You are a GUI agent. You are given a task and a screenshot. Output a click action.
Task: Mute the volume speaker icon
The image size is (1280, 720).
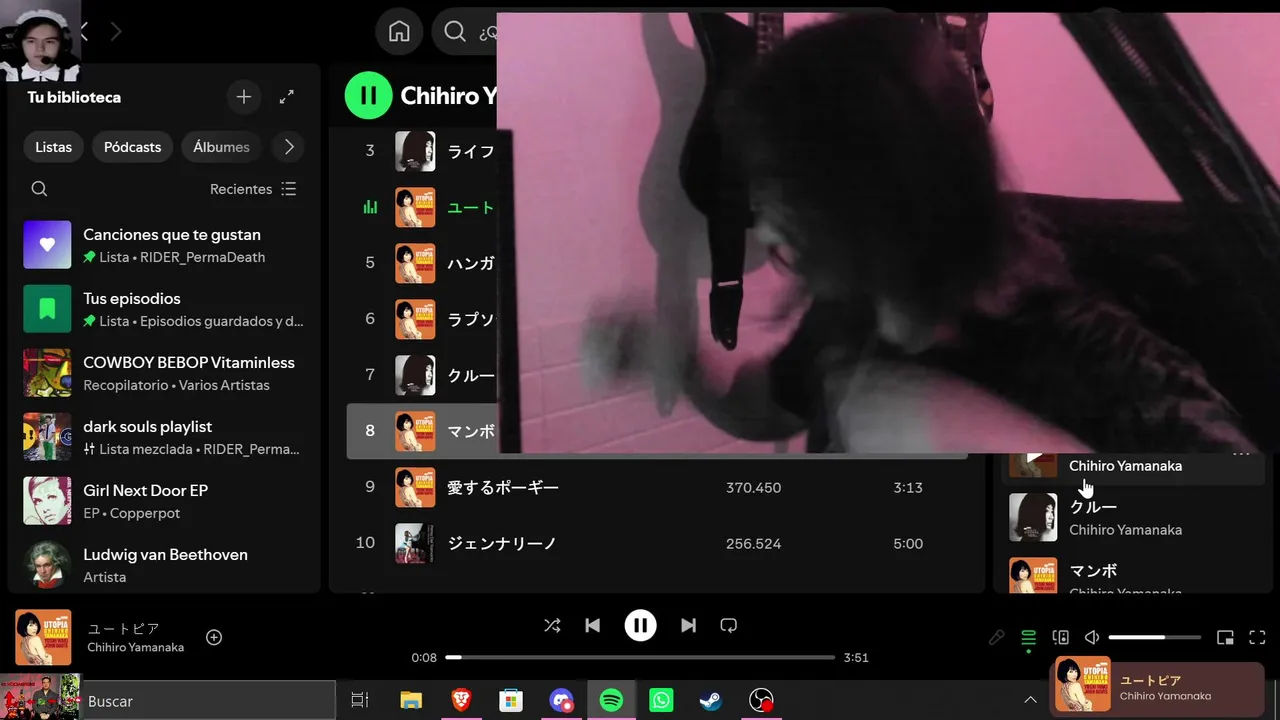pyautogui.click(x=1092, y=638)
